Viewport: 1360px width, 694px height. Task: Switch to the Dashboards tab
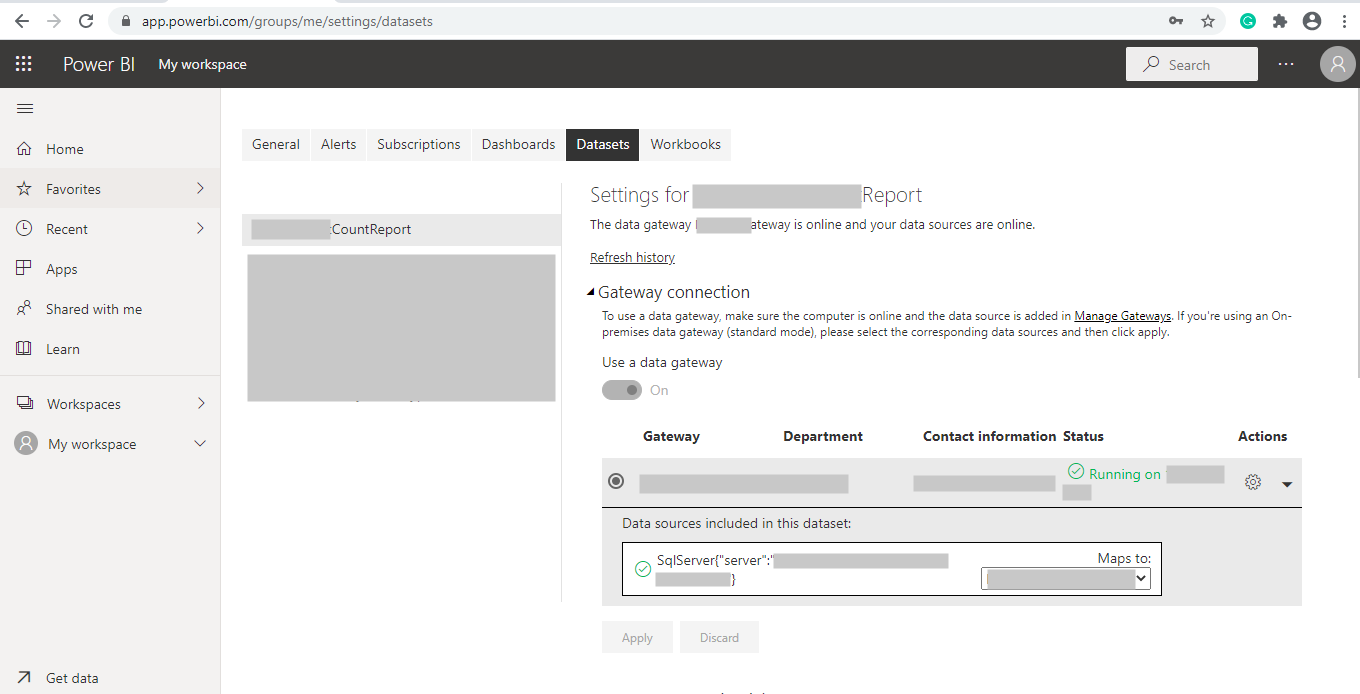click(518, 144)
